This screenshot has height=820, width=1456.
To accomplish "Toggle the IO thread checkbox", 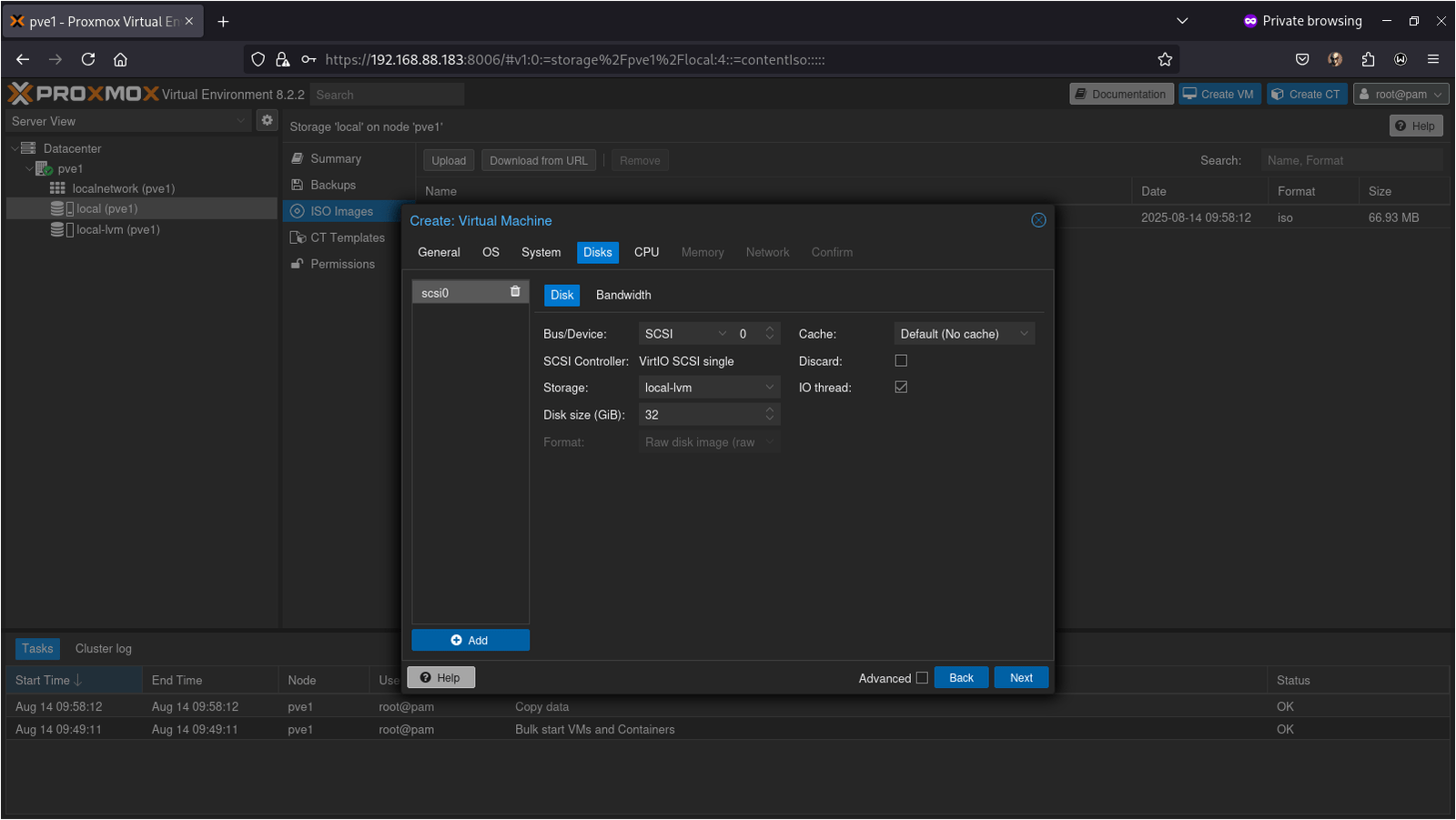I will (x=901, y=387).
